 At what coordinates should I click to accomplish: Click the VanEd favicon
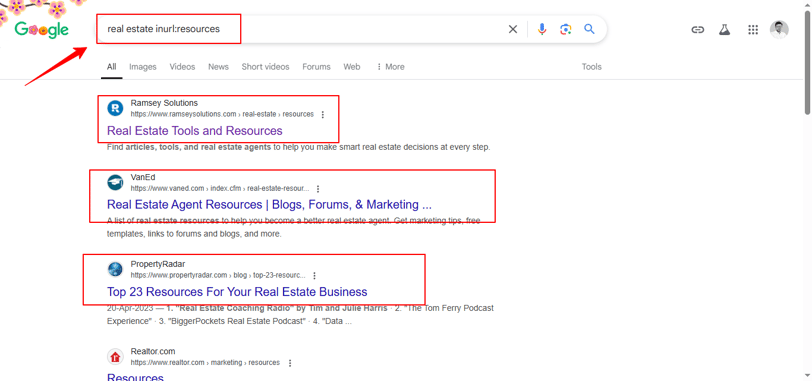pyautogui.click(x=115, y=183)
